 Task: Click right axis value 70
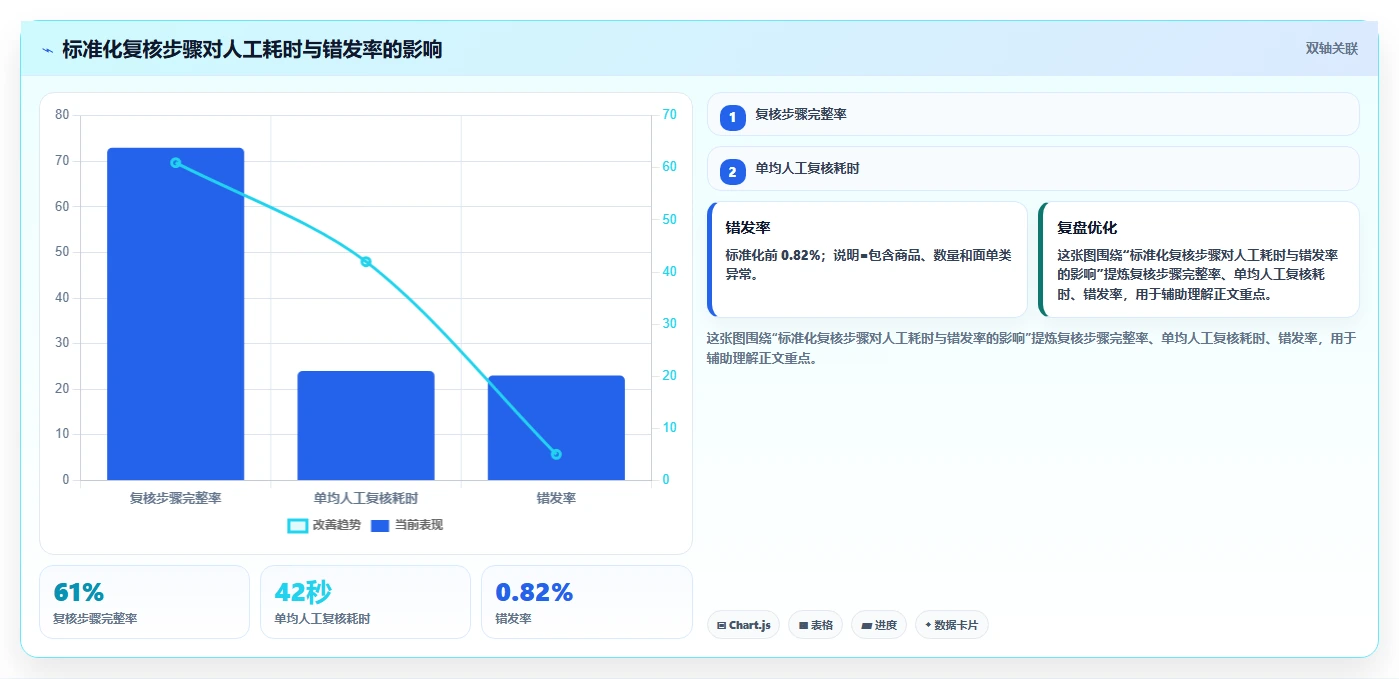click(x=669, y=115)
